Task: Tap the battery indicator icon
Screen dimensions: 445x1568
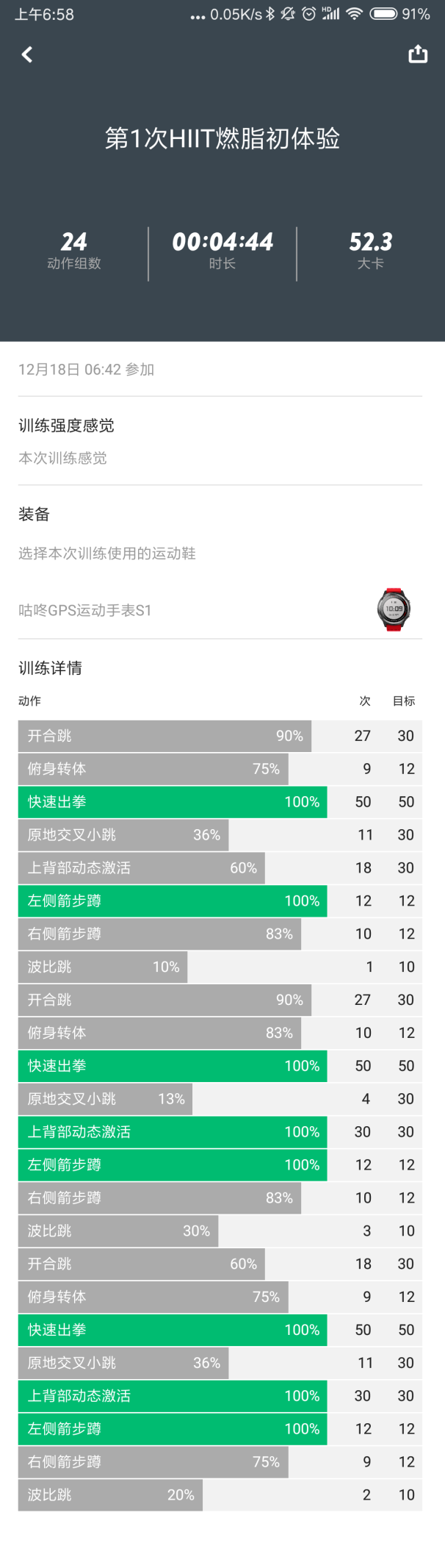Action: (x=383, y=14)
